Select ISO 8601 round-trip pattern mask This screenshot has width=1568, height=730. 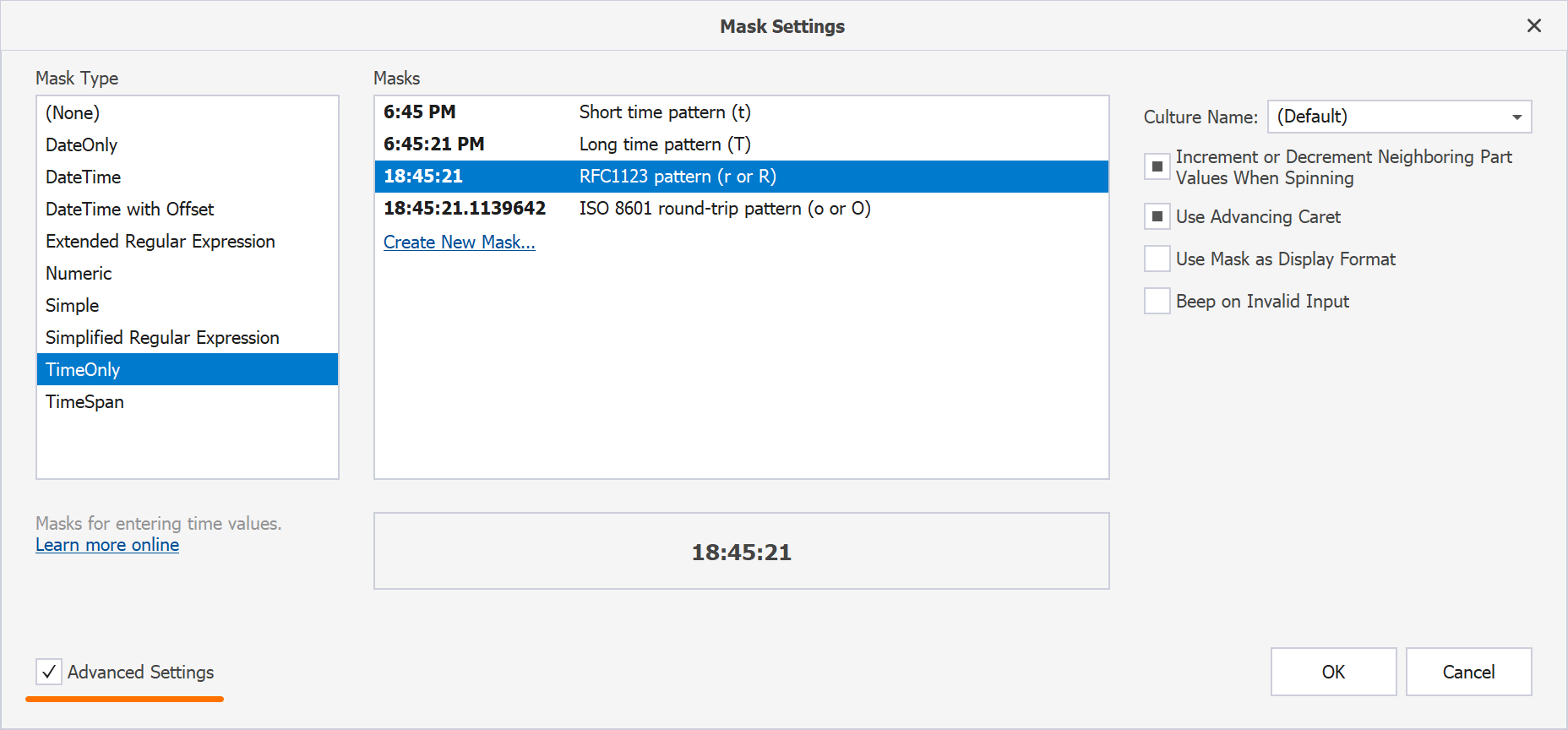coord(723,209)
